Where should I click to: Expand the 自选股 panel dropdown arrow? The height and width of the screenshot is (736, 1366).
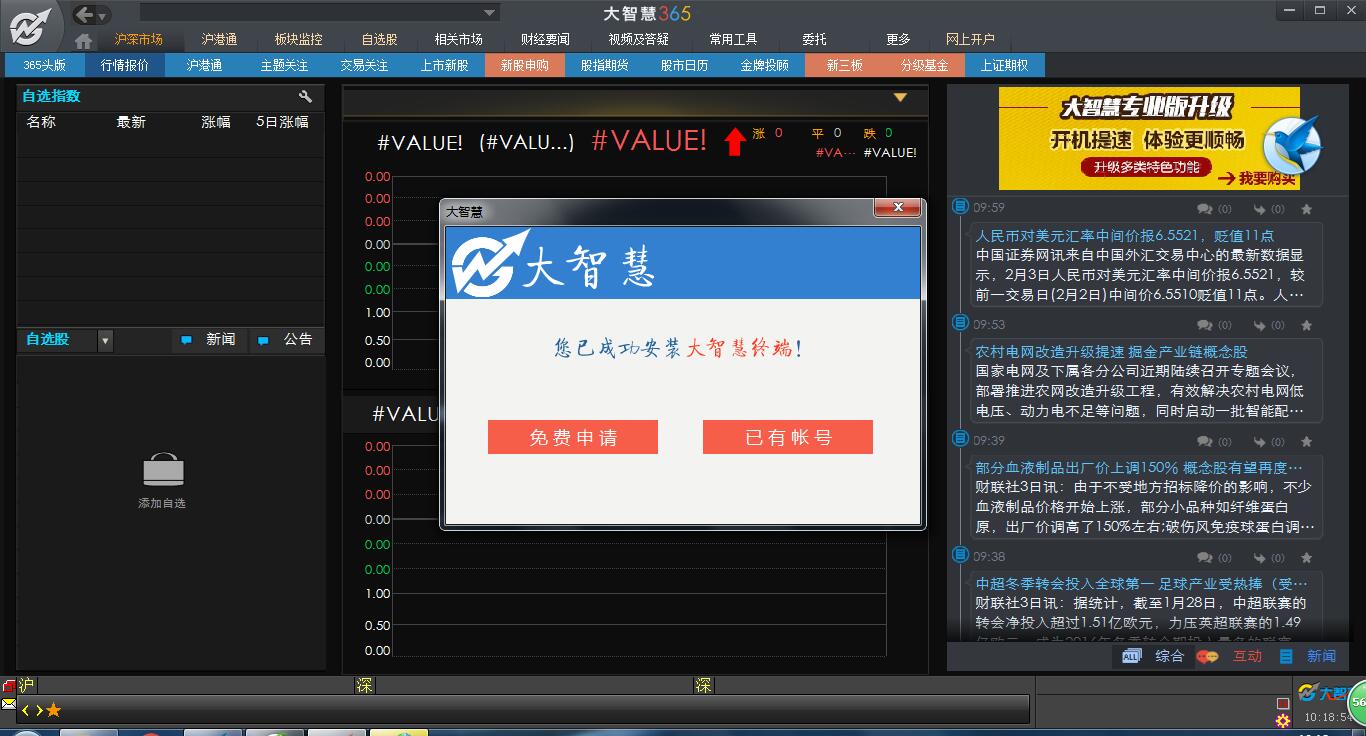(x=105, y=341)
